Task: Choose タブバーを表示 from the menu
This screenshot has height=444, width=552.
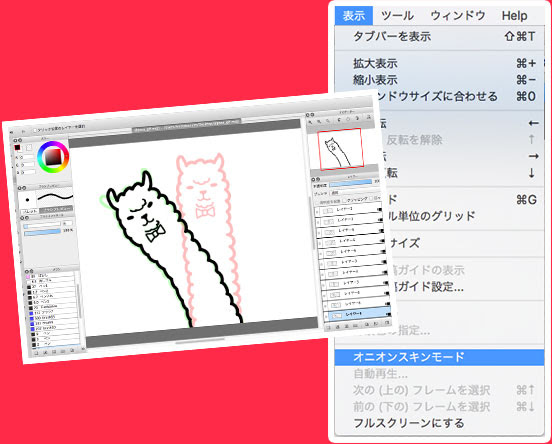Action: [439, 36]
